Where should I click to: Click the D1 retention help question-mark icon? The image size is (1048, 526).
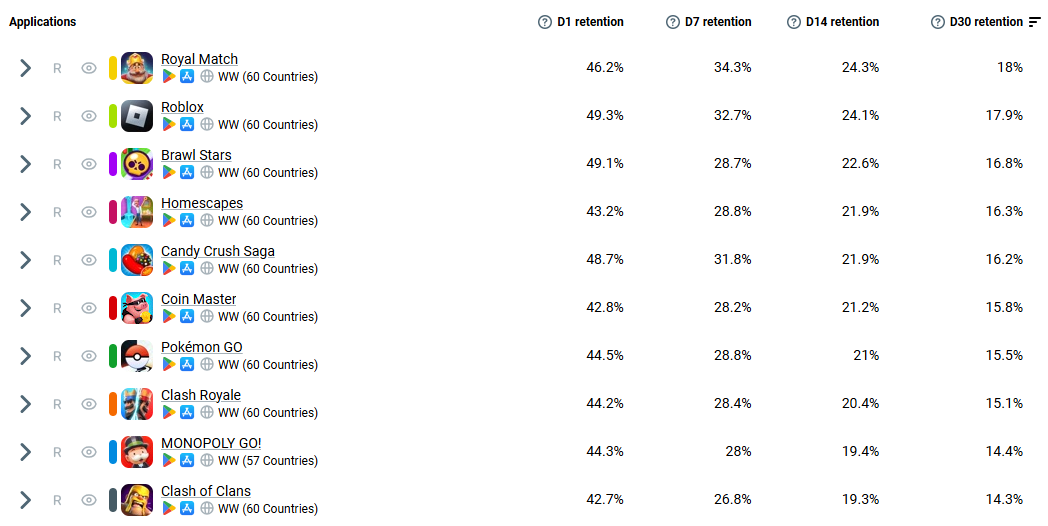(x=545, y=22)
